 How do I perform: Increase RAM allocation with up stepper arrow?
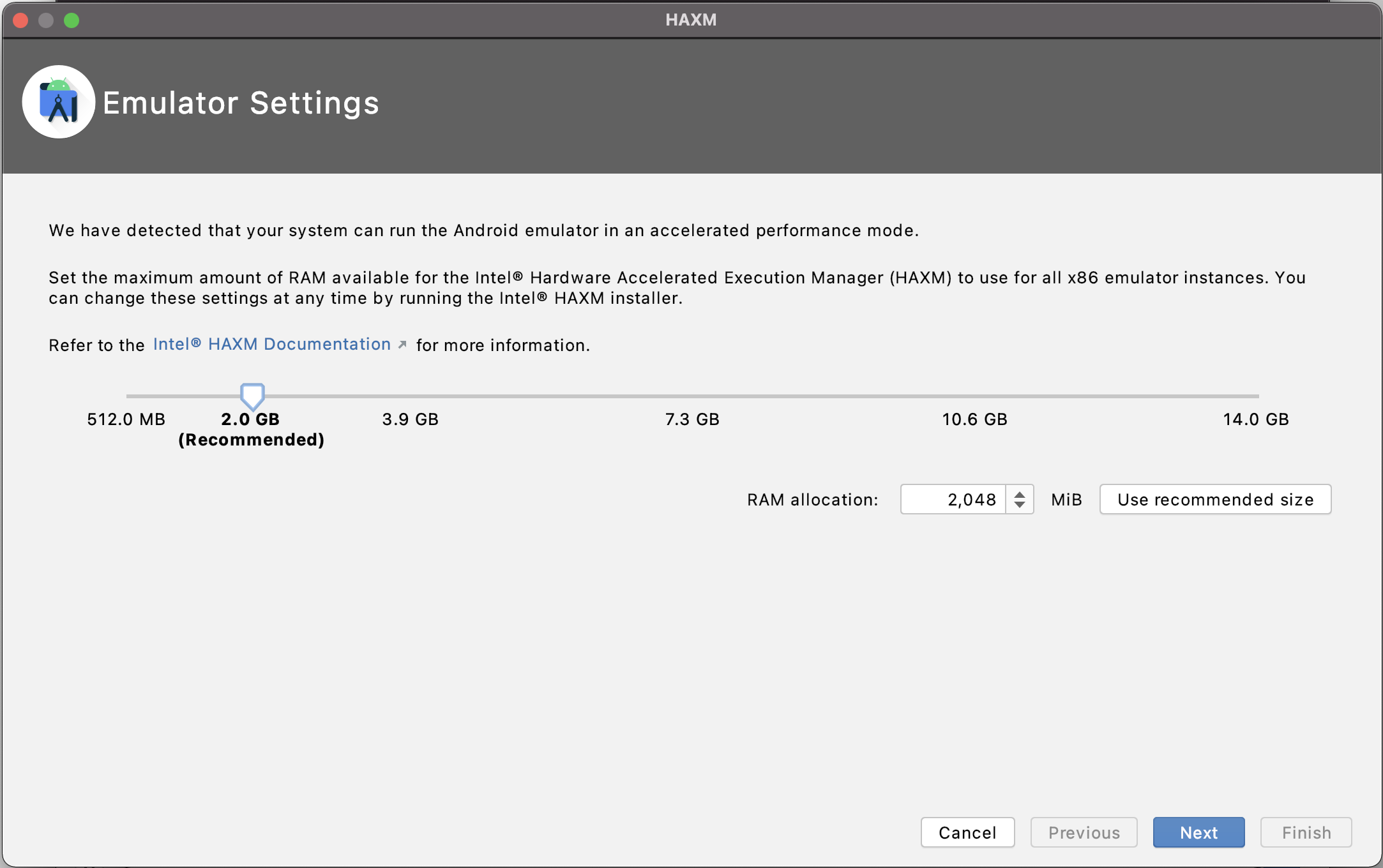(x=1020, y=493)
